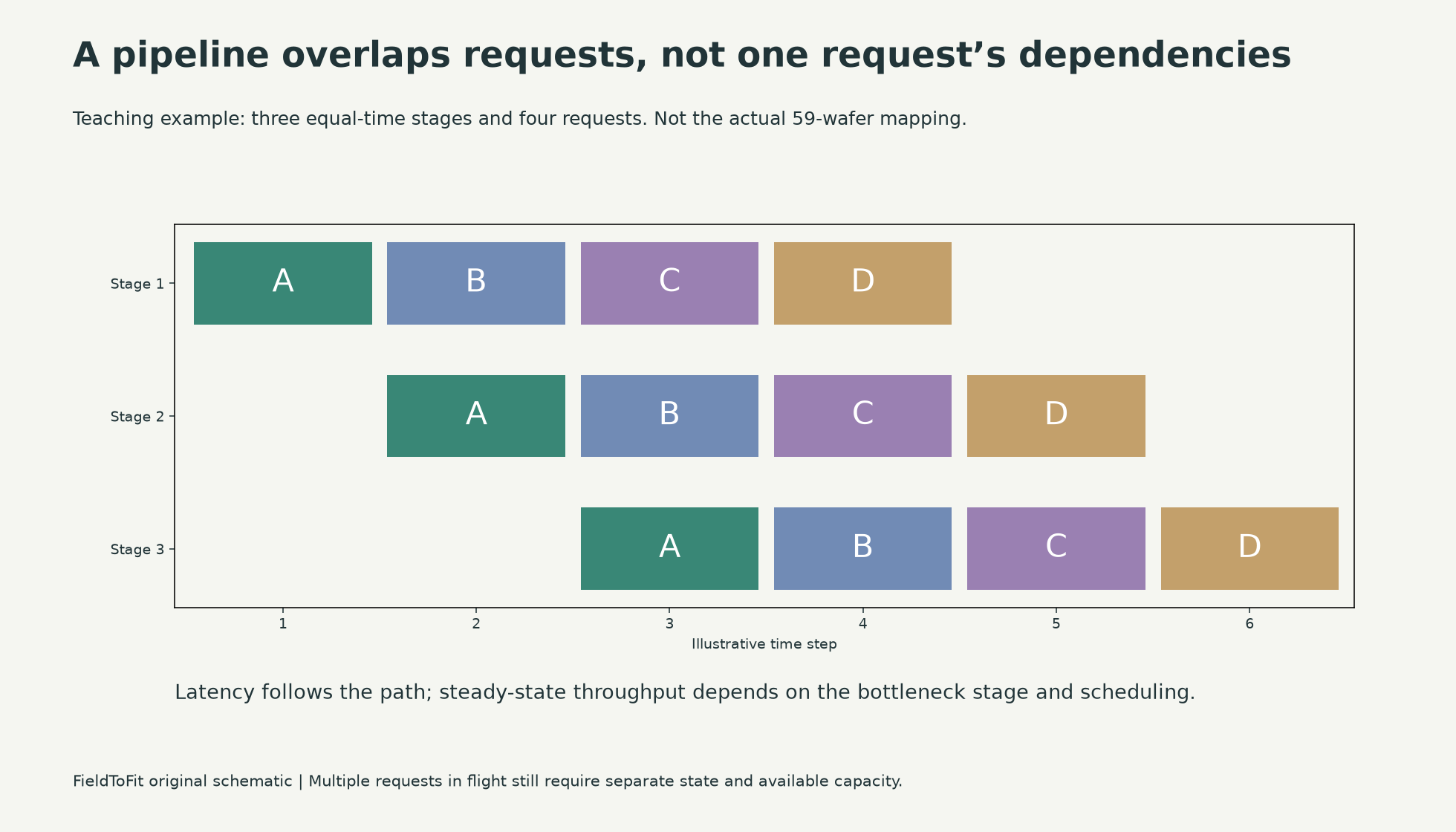Click the Stage 3 axis label

click(x=137, y=550)
